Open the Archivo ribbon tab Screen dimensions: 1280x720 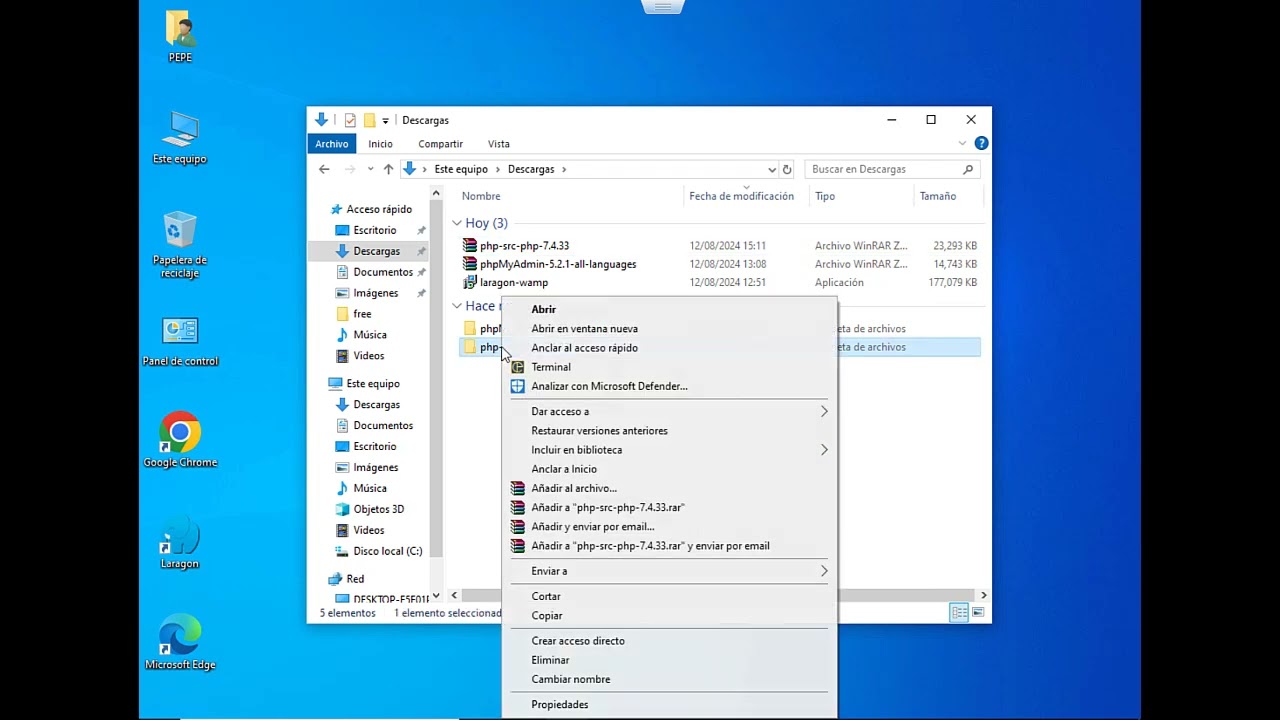[332, 144]
